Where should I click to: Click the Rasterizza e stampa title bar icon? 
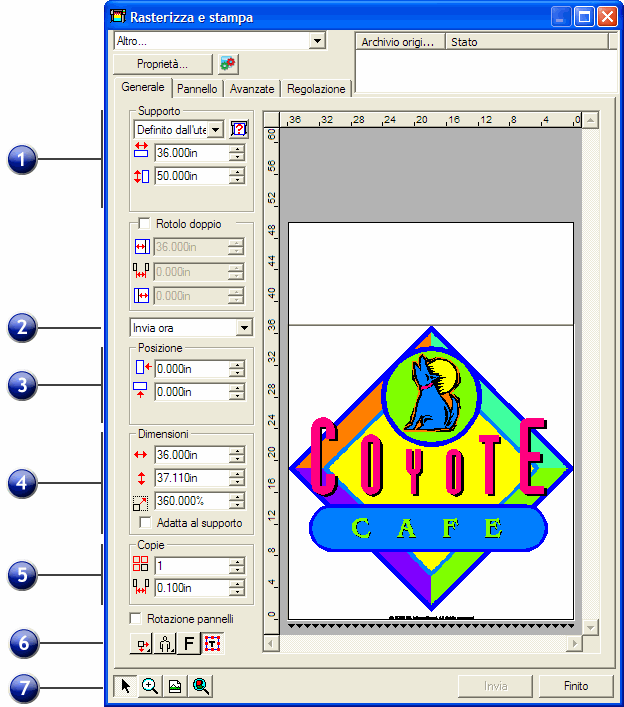[118, 17]
